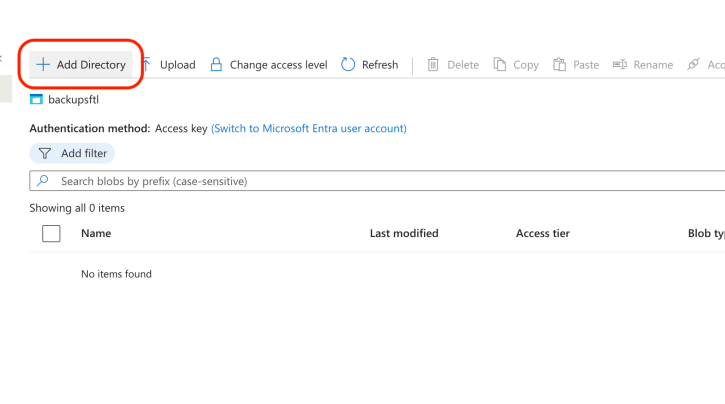Click the Delete trash icon
725x404 pixels.
[433, 65]
